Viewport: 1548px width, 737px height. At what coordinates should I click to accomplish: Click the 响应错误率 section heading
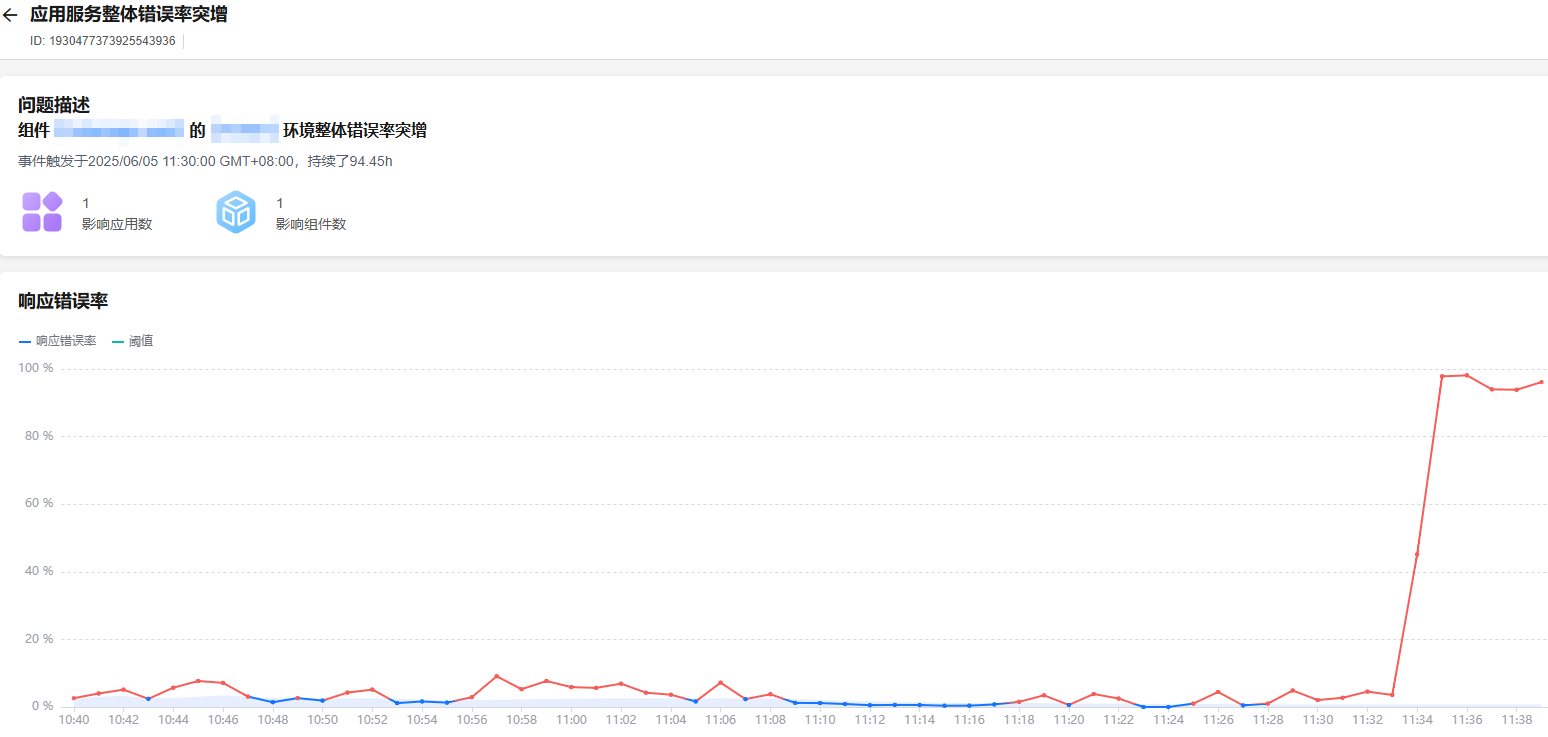[63, 301]
